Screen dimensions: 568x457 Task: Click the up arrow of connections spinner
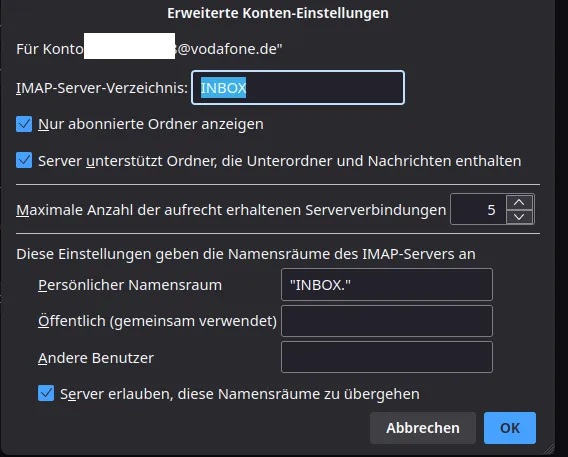coord(519,202)
